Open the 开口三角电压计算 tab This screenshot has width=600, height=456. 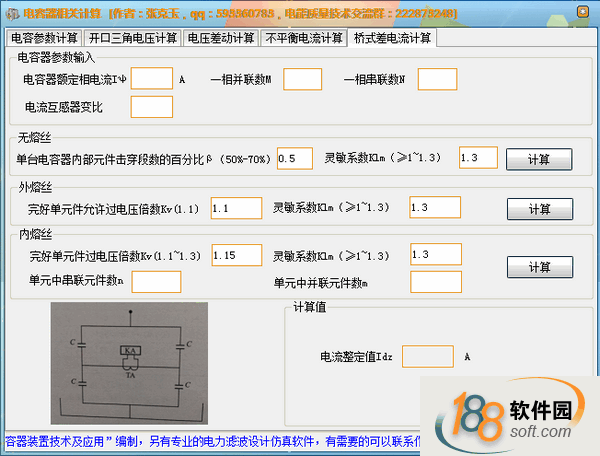tap(132, 38)
